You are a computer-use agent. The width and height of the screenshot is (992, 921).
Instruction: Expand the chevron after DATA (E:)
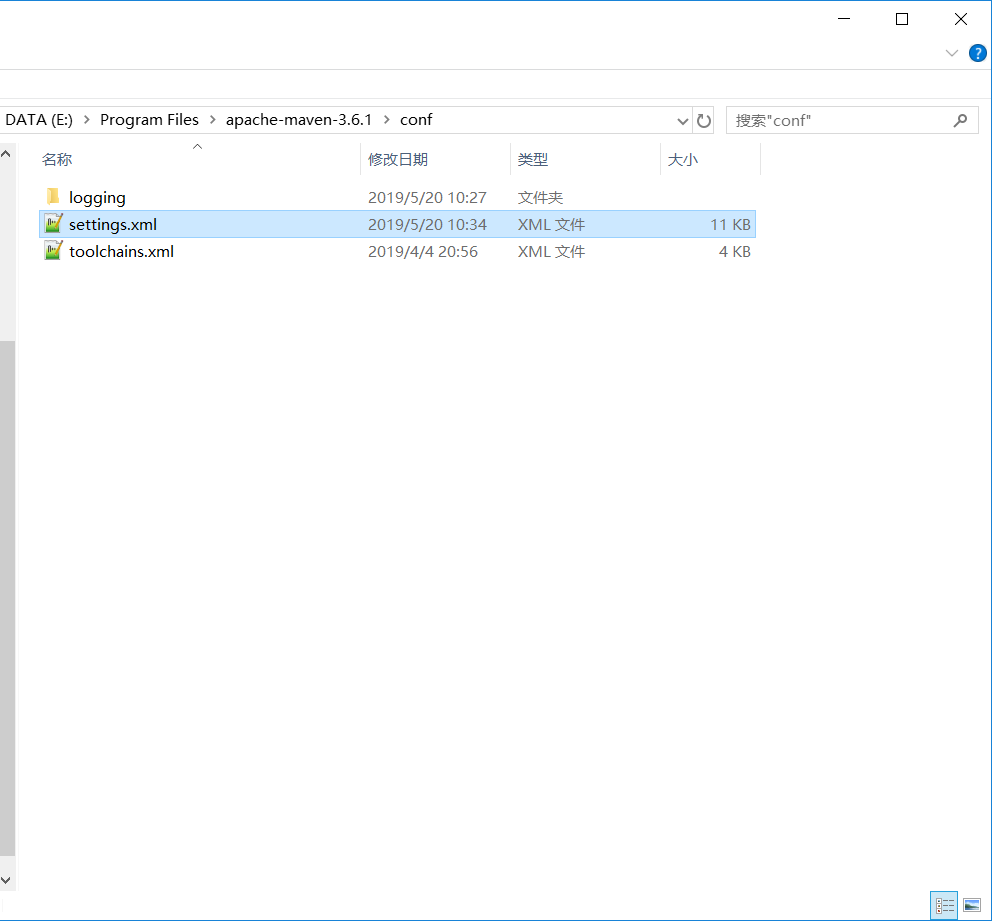pos(87,120)
